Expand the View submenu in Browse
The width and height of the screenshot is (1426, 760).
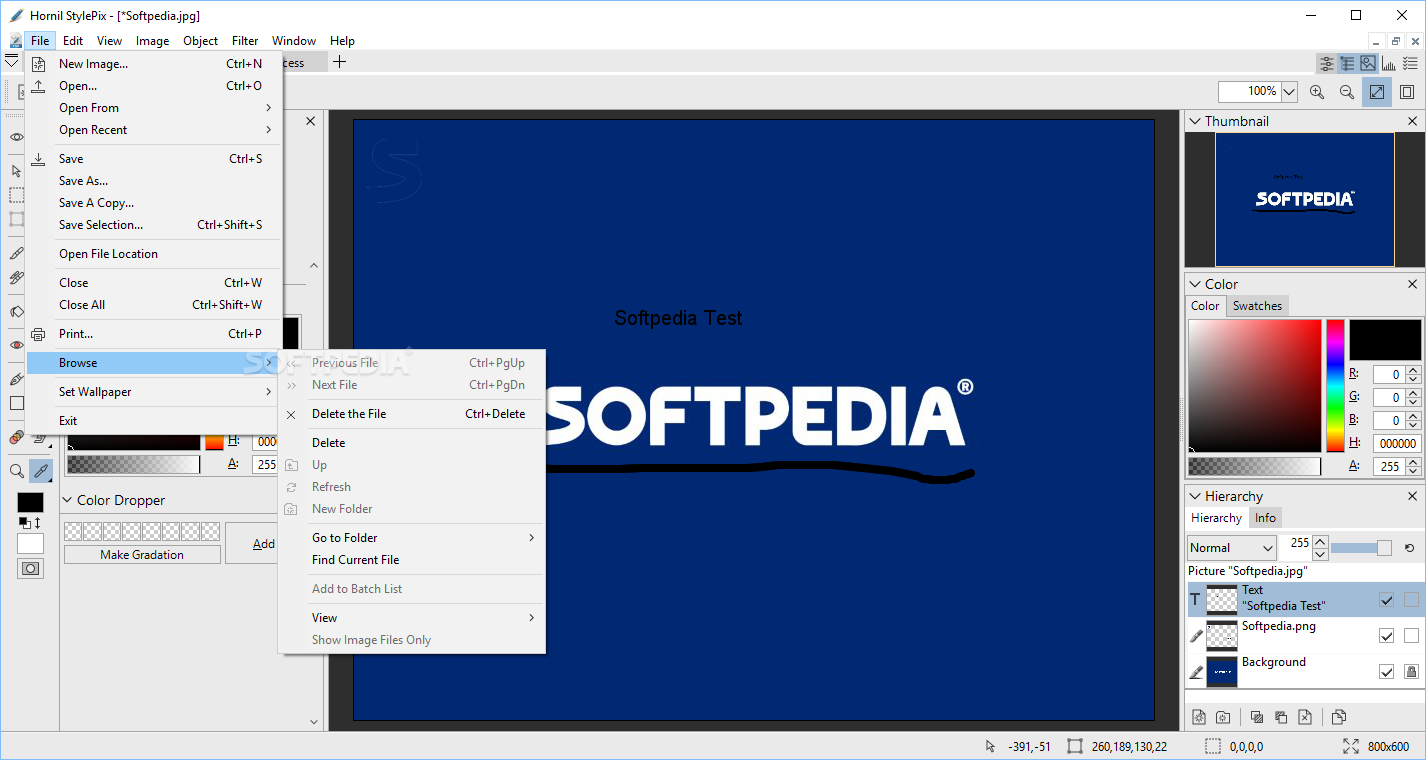[412, 618]
